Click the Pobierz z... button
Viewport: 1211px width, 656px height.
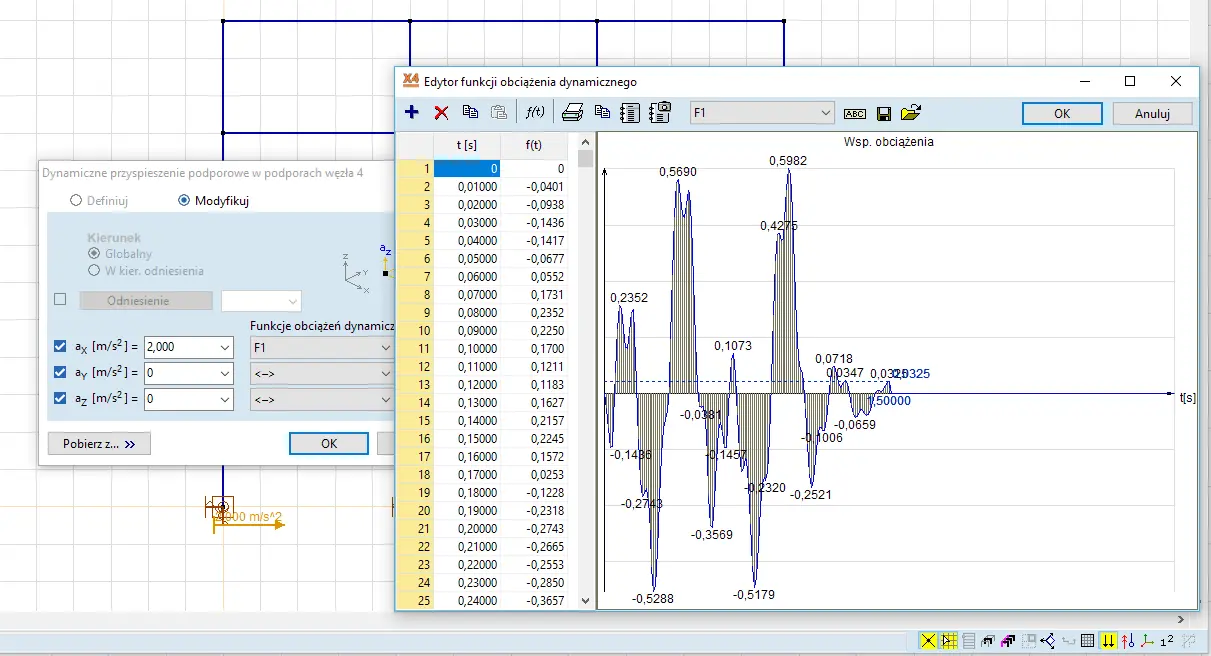click(99, 443)
